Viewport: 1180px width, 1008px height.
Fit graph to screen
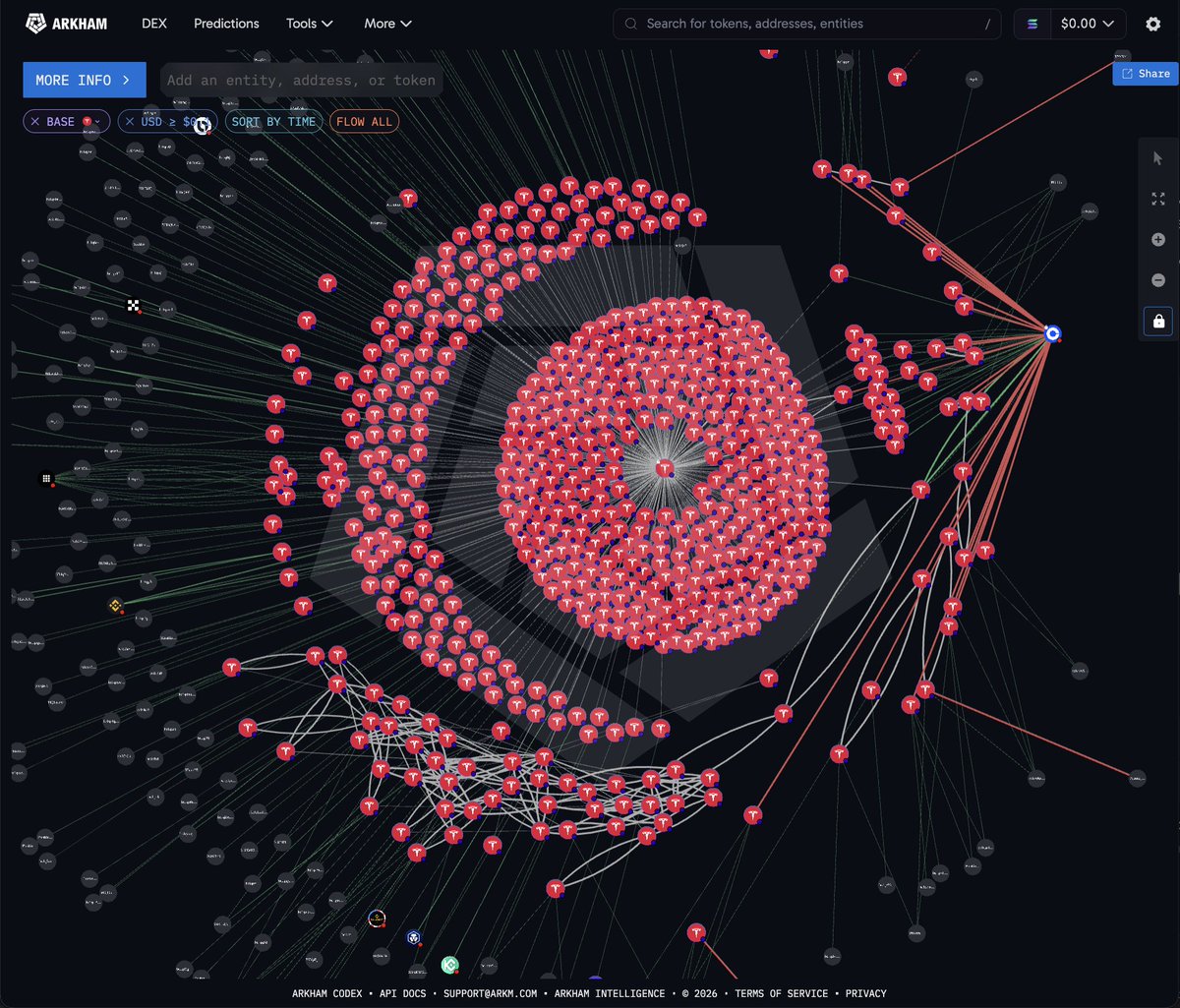tap(1157, 199)
